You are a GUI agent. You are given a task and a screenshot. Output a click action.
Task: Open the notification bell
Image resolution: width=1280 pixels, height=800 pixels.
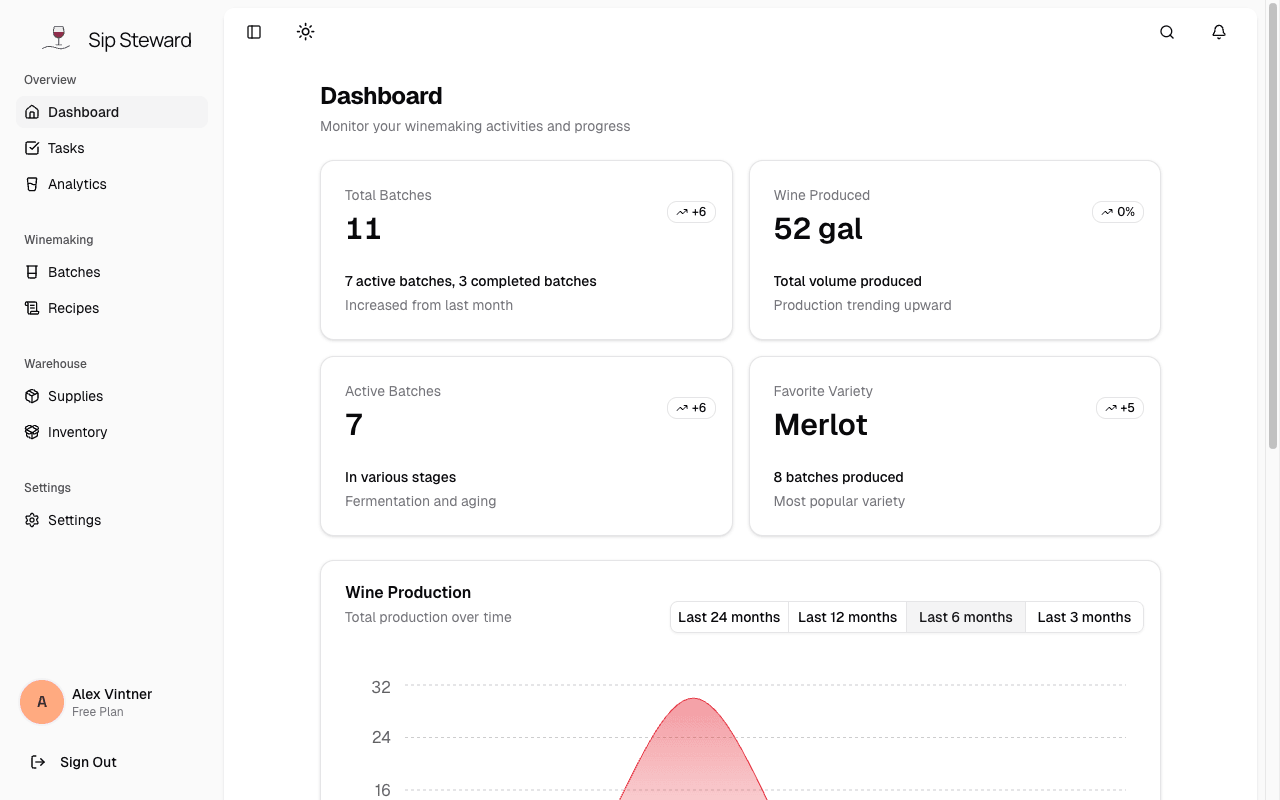[x=1219, y=32]
